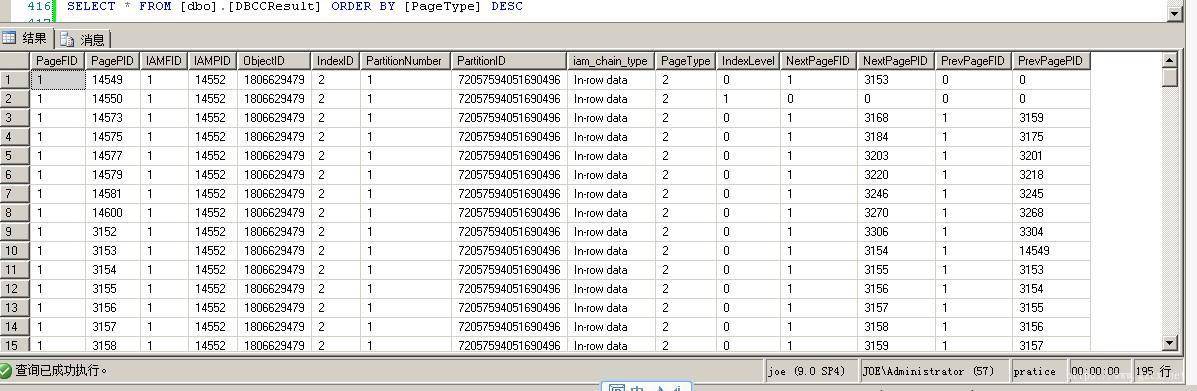The width and height of the screenshot is (1197, 391).
Task: Select the PrevPagePID column header
Action: (1051, 61)
